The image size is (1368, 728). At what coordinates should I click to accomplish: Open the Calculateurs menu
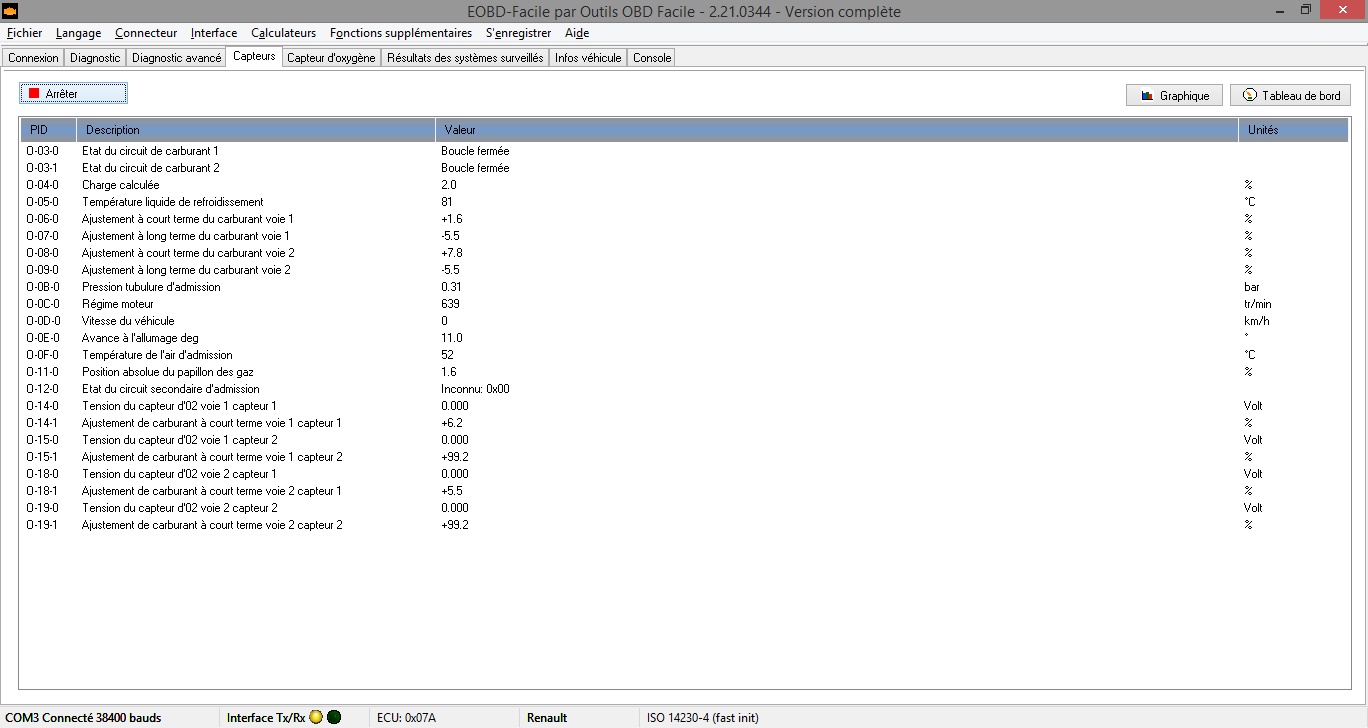283,33
